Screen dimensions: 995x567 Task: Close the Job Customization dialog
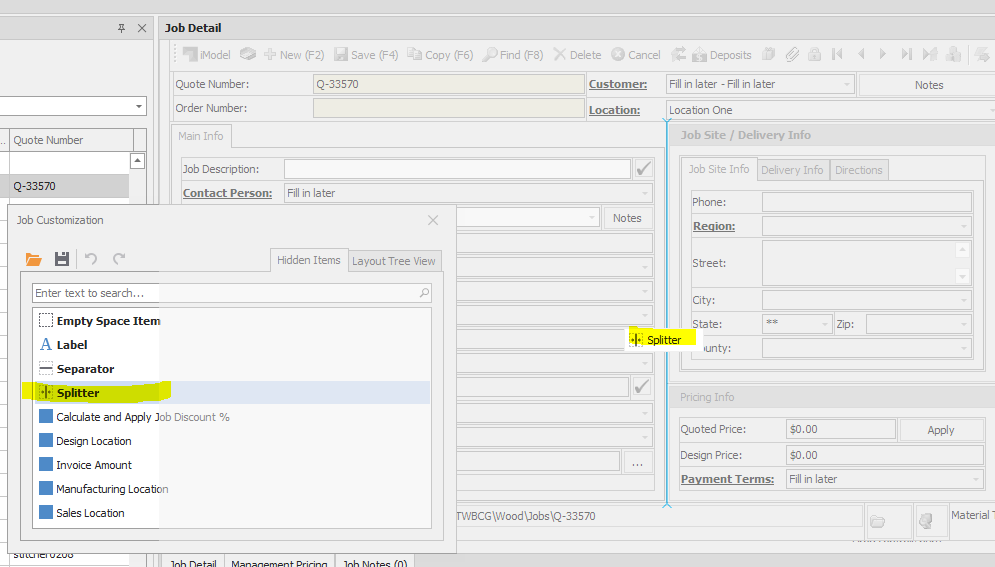433,220
